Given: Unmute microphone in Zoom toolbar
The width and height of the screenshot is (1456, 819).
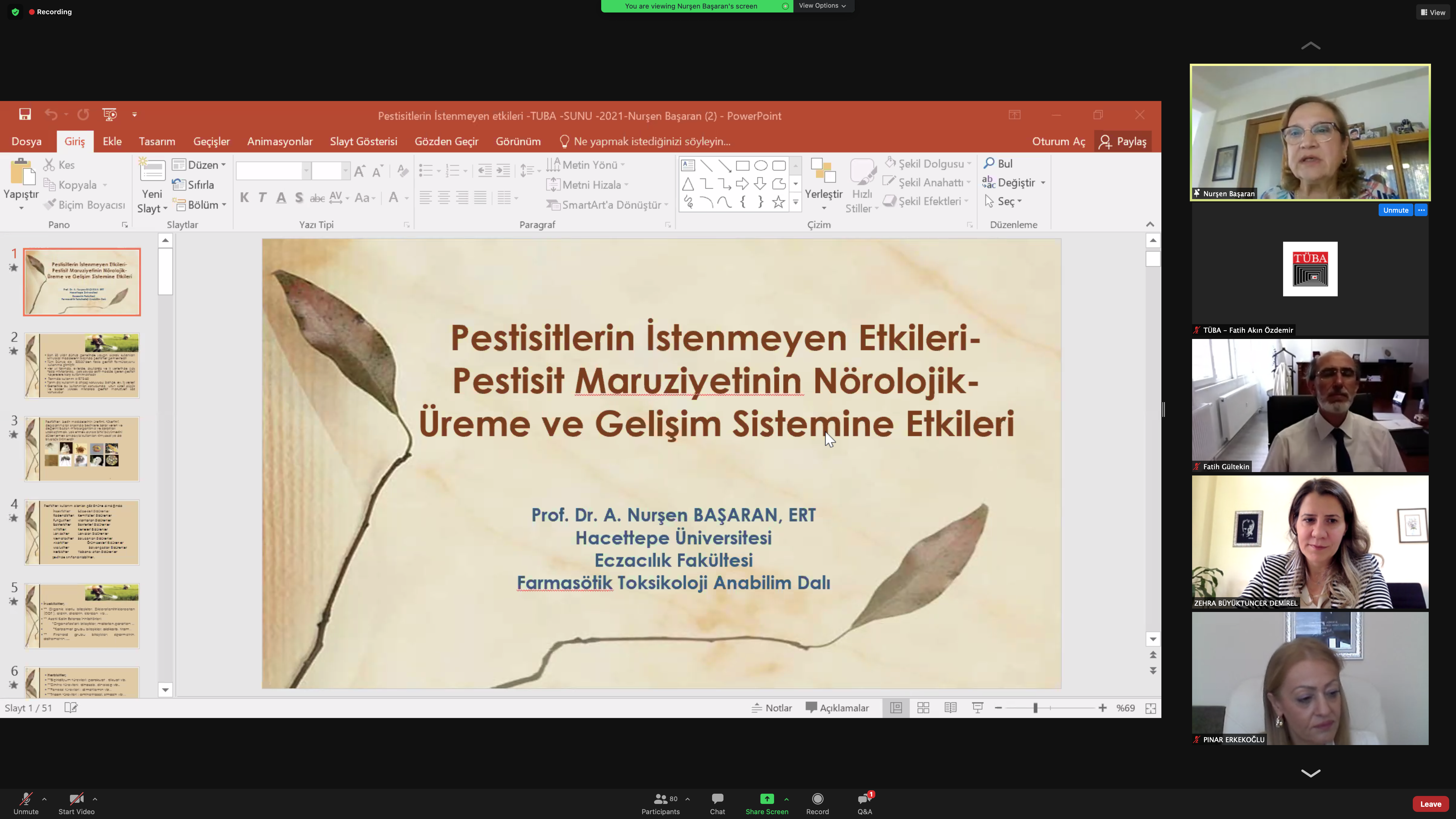Looking at the screenshot, I should [26, 803].
